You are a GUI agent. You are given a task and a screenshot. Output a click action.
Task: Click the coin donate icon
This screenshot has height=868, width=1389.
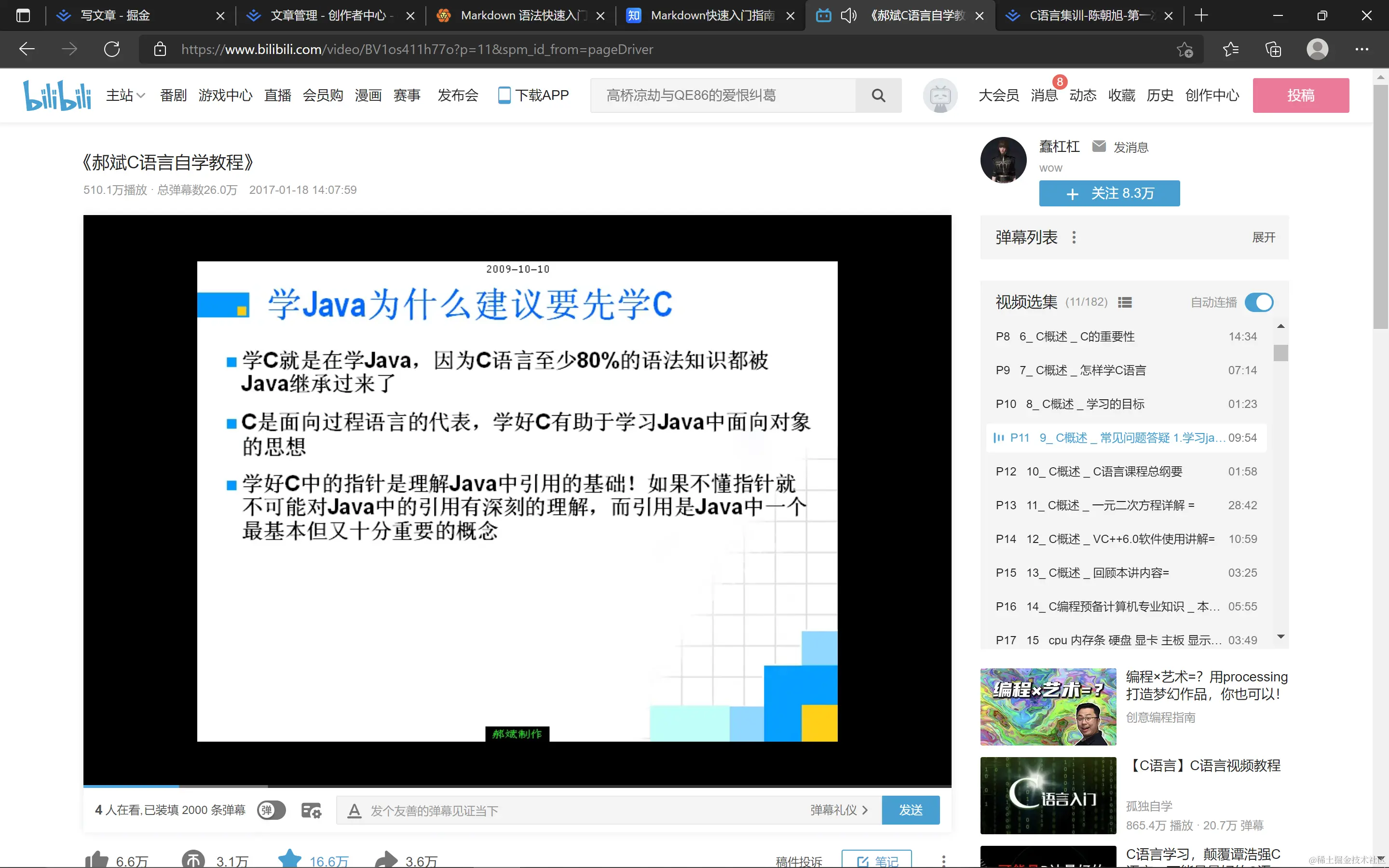tap(193, 859)
